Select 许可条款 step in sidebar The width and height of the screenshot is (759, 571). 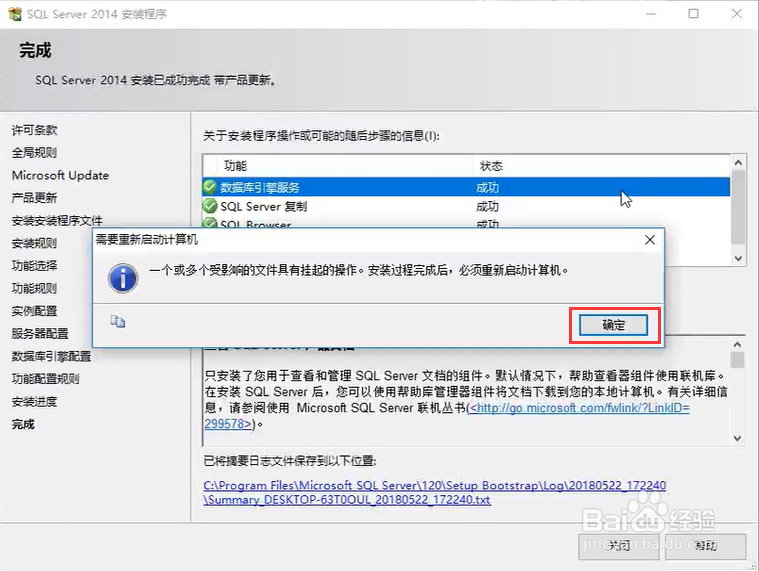(x=34, y=130)
